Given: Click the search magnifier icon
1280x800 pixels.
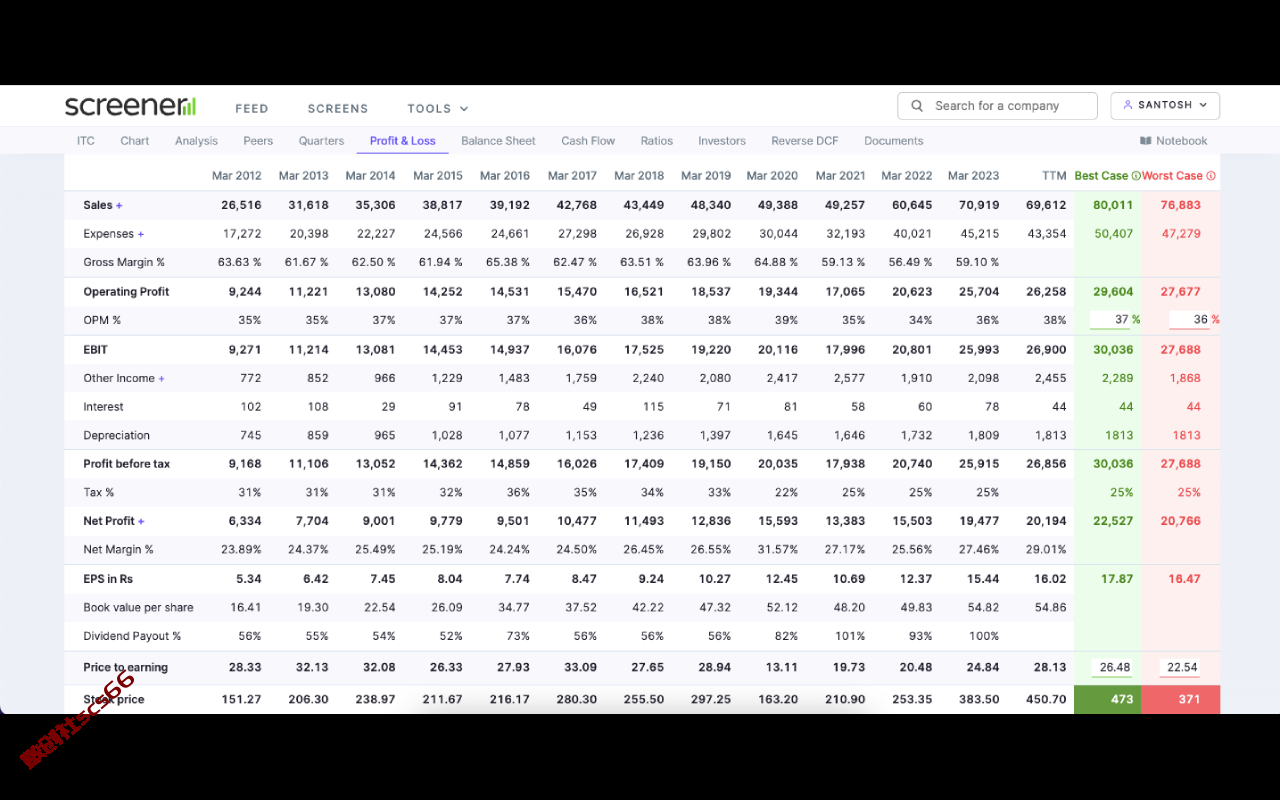Looking at the screenshot, I should pos(917,106).
